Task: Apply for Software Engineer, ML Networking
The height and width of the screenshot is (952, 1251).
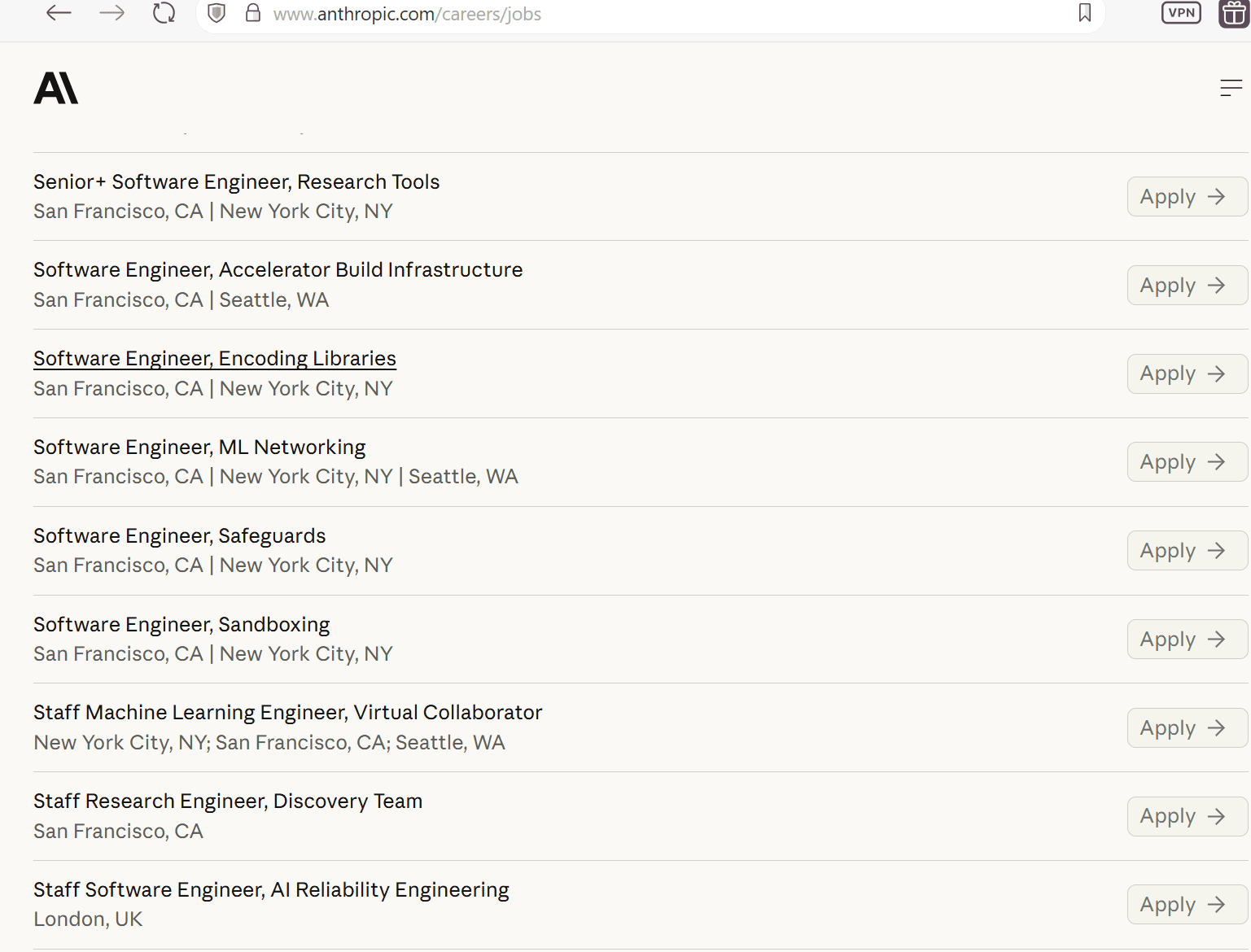Action: pos(1186,461)
